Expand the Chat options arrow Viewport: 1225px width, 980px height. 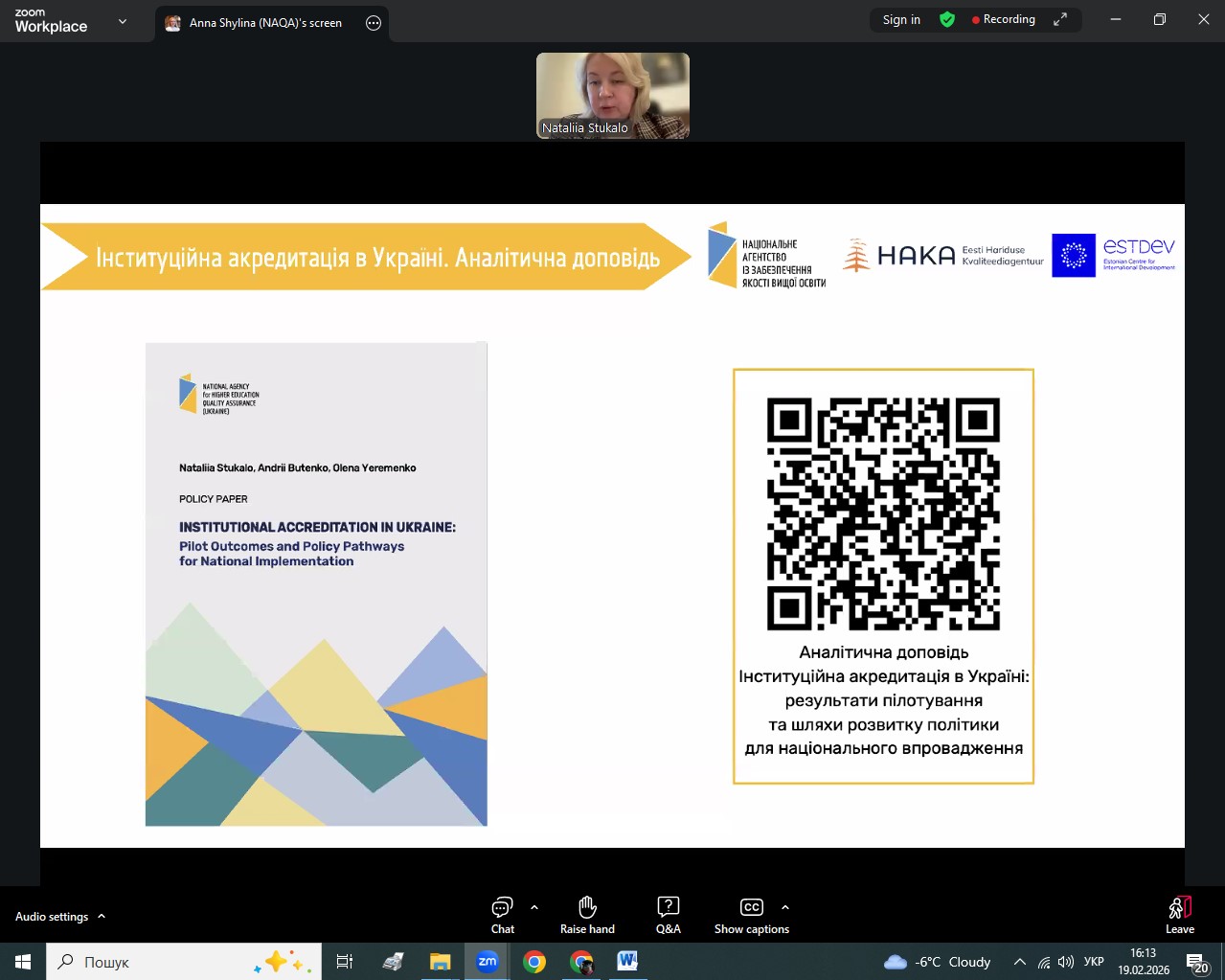tap(534, 907)
